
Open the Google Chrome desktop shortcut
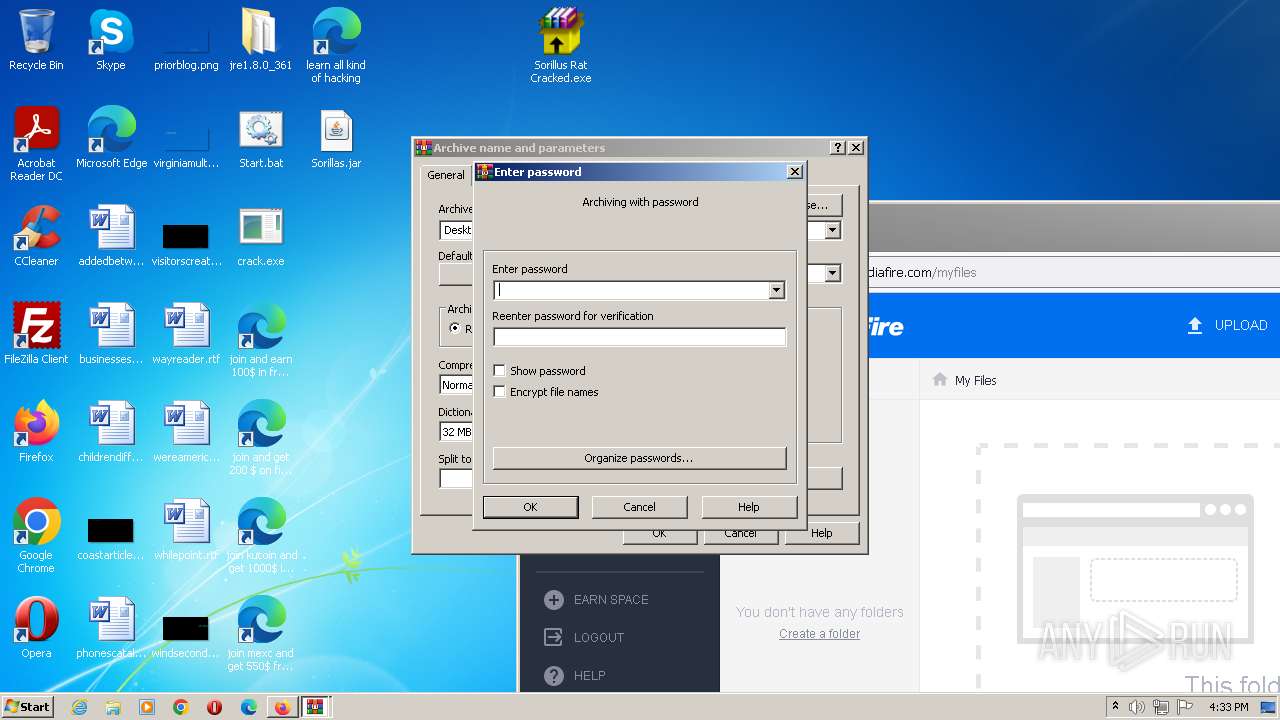36,536
